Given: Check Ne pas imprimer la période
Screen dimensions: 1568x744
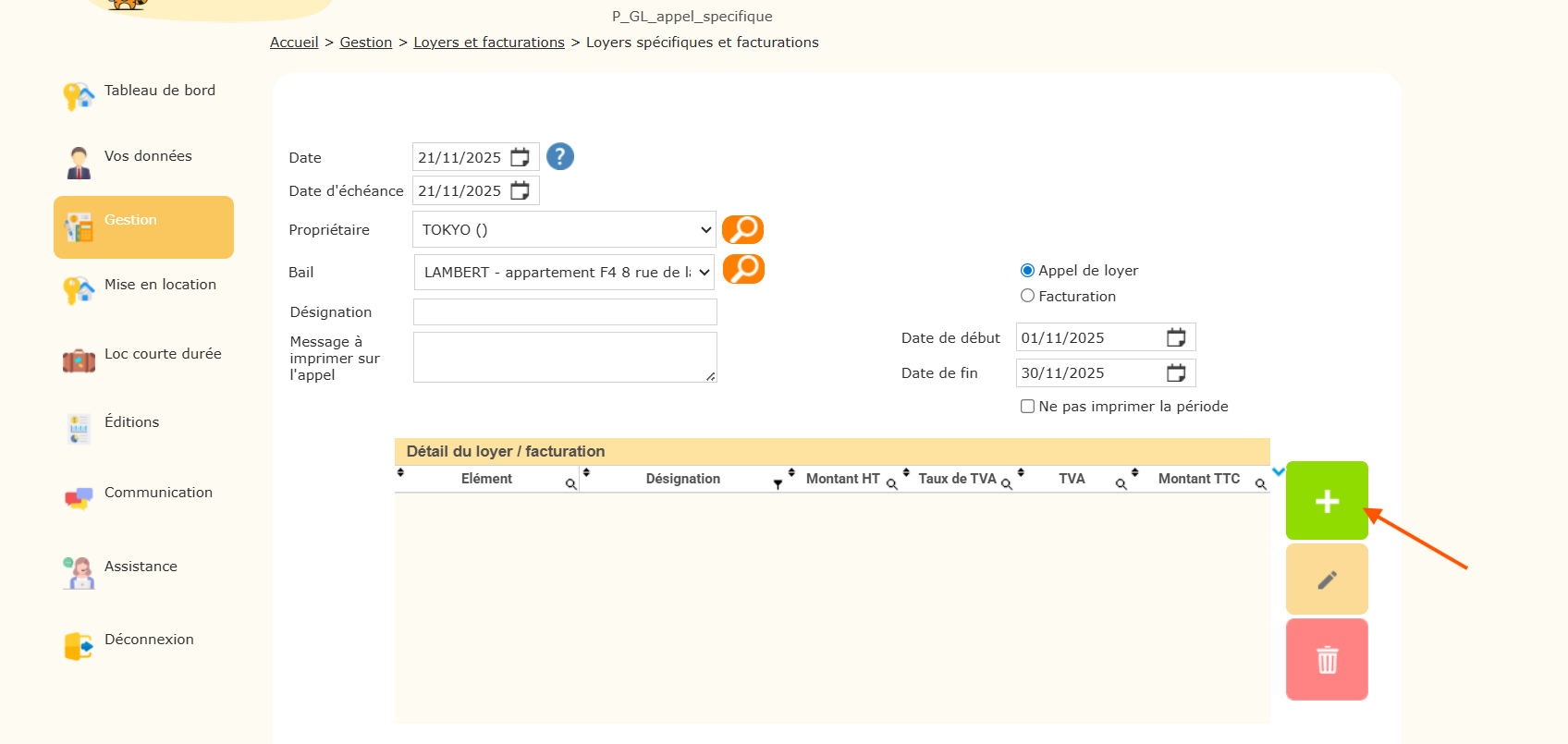Looking at the screenshot, I should [1027, 407].
